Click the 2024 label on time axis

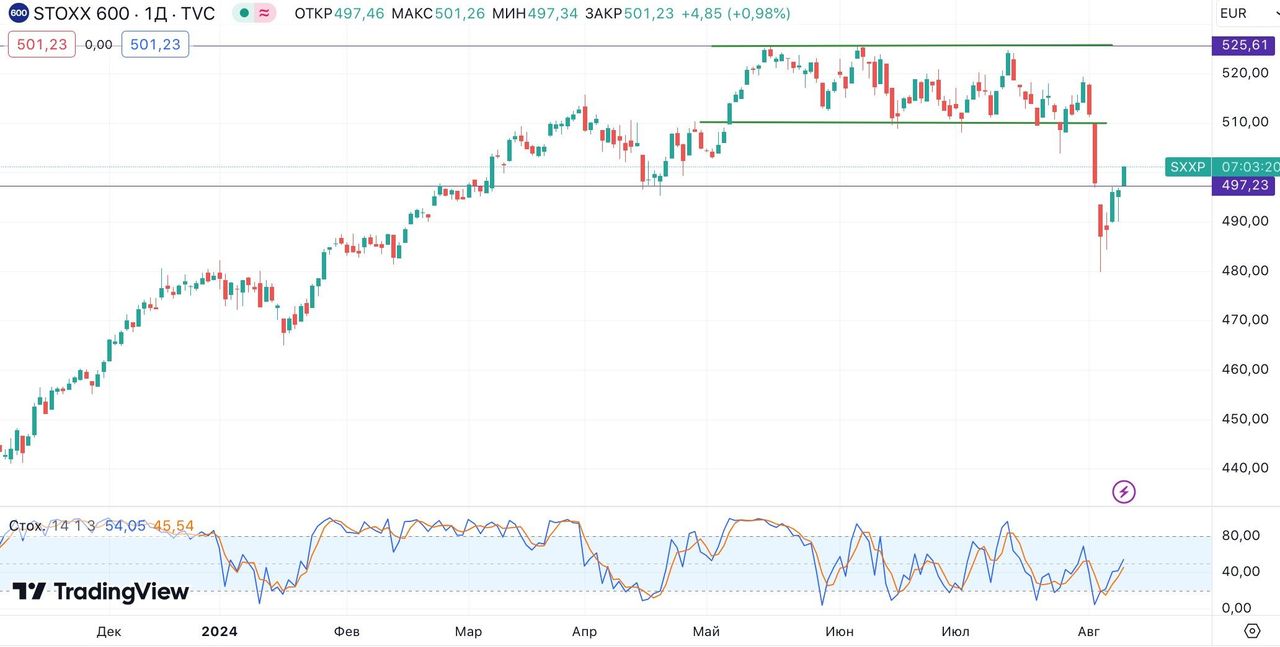[218, 631]
